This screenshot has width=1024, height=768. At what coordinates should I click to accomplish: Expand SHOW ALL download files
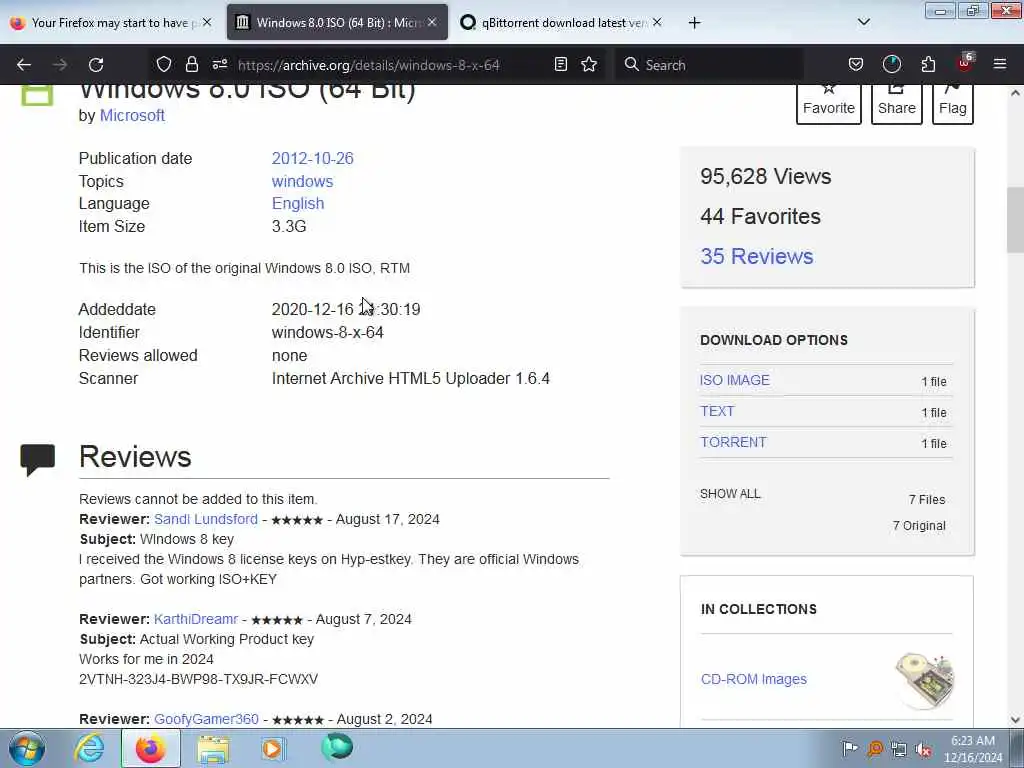coord(730,494)
